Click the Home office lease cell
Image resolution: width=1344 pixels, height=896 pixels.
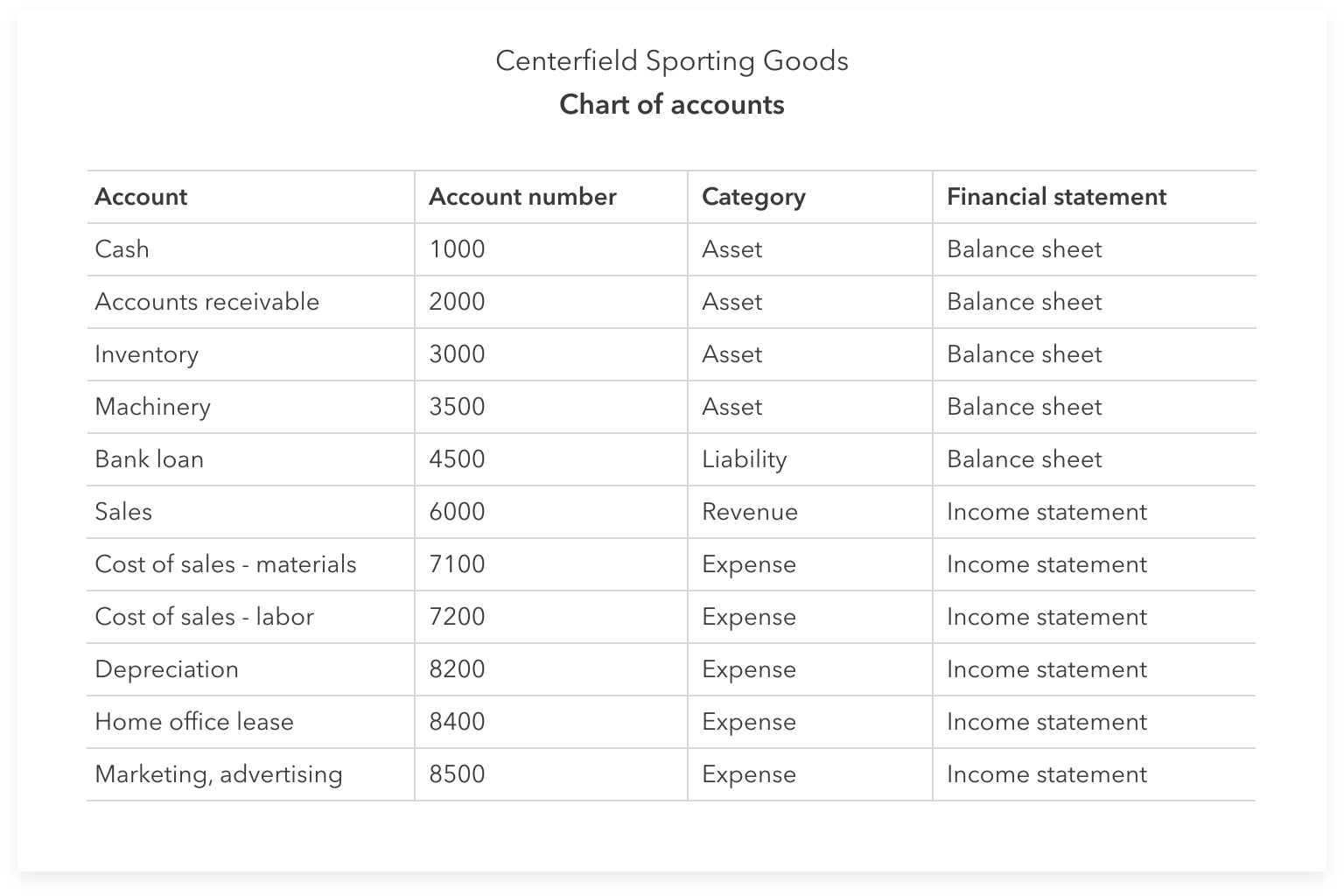(194, 722)
